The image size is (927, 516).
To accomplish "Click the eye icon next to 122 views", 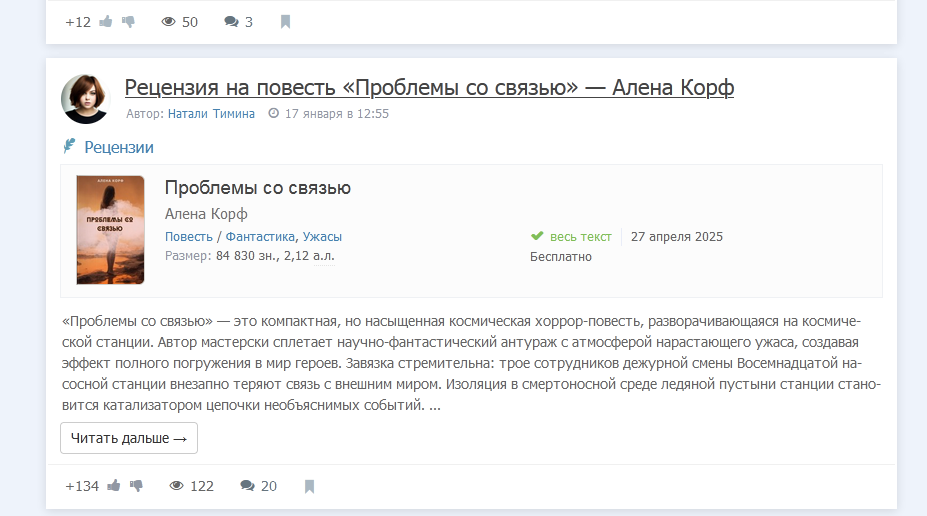I will coord(177,486).
